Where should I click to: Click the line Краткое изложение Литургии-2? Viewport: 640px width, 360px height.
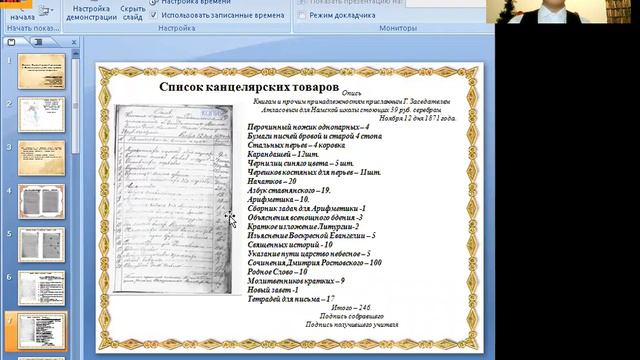(x=303, y=227)
